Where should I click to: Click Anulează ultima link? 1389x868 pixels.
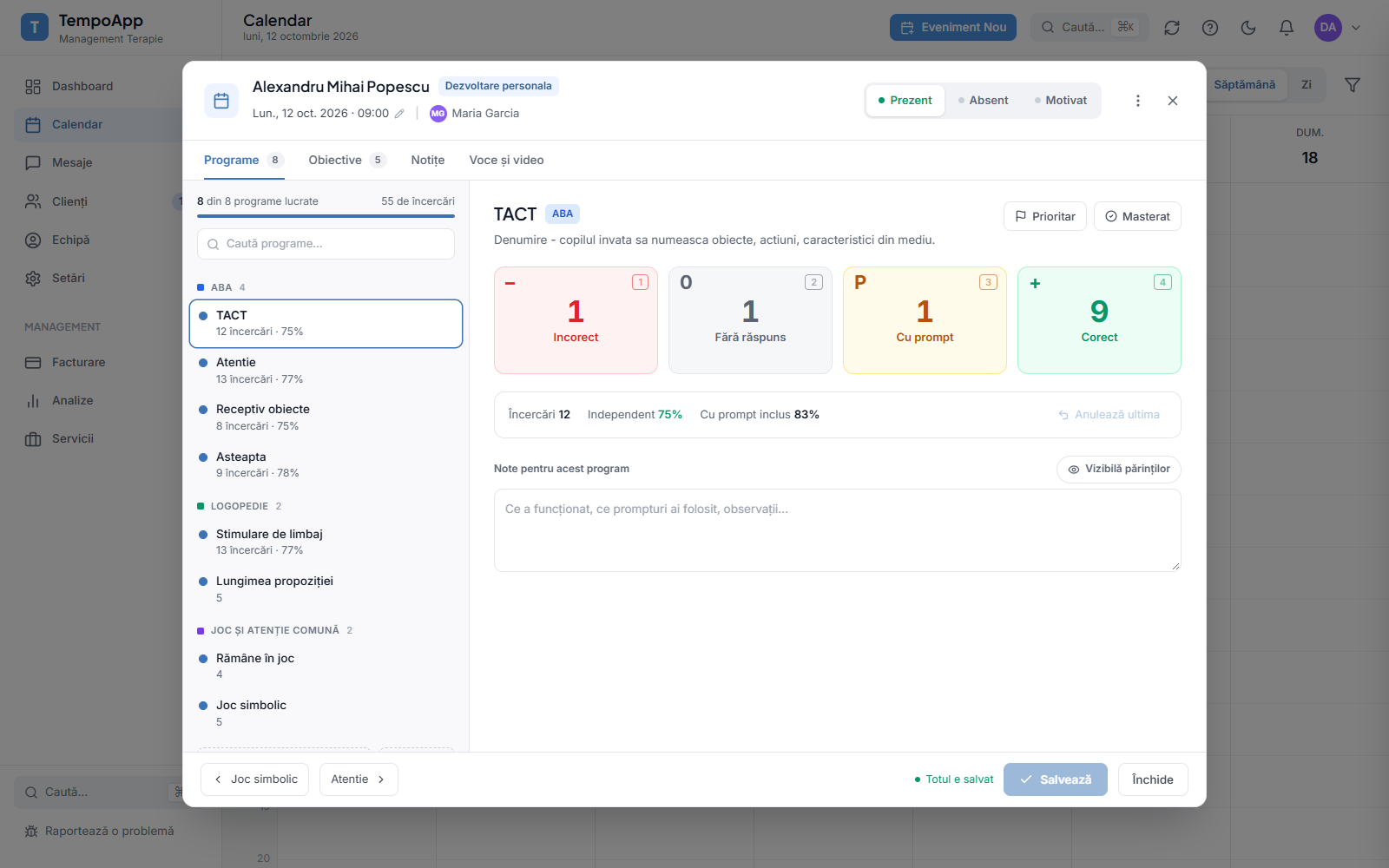(1109, 415)
